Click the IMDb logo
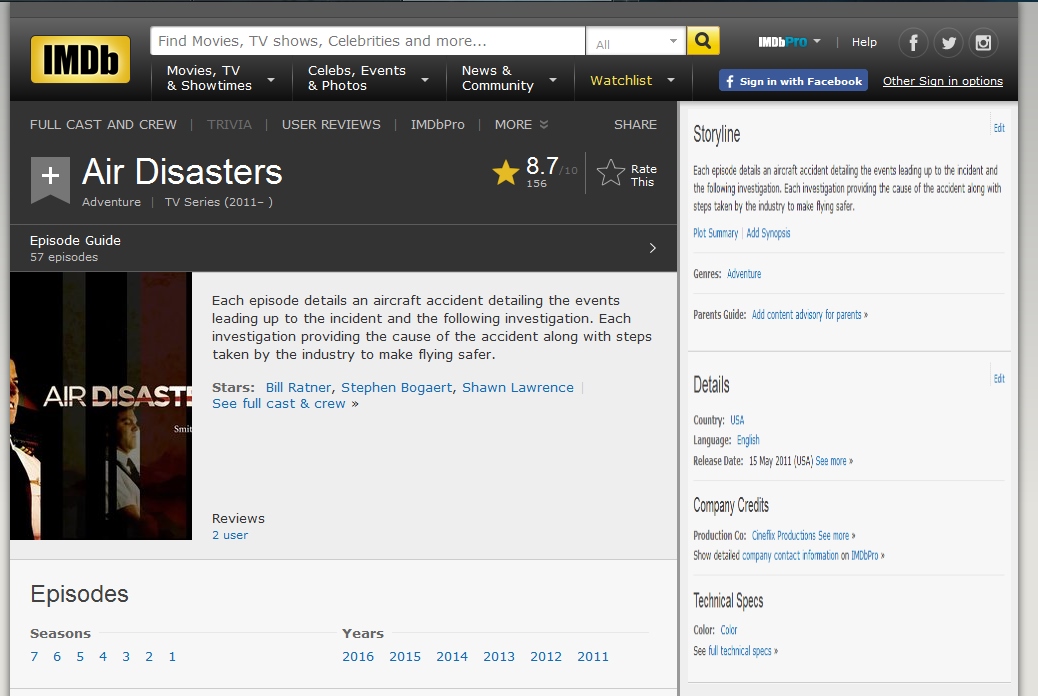The width and height of the screenshot is (1038, 696). click(x=80, y=59)
